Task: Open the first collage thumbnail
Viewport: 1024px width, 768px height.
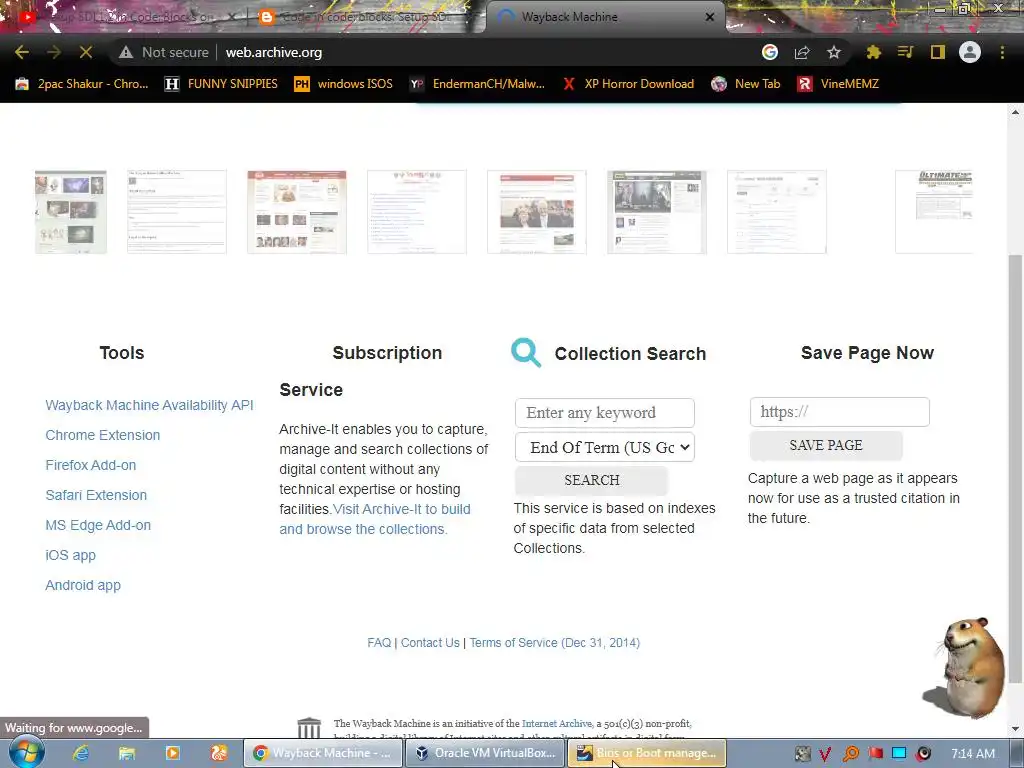Action: (x=71, y=212)
